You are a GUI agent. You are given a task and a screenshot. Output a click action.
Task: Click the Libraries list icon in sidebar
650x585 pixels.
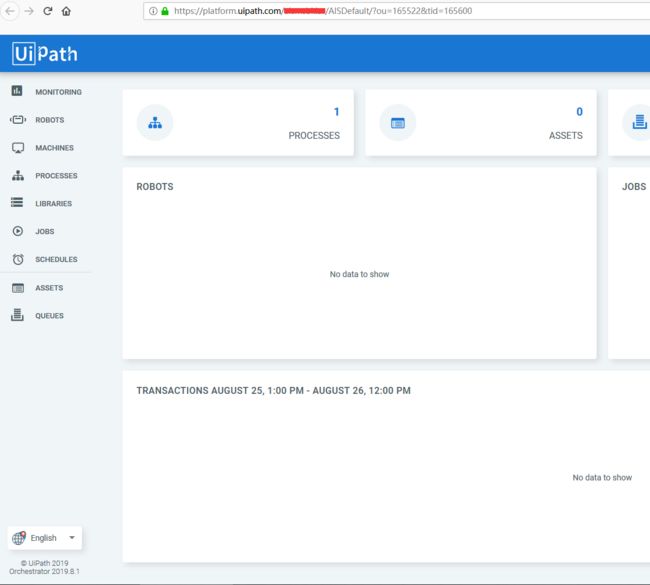click(17, 203)
